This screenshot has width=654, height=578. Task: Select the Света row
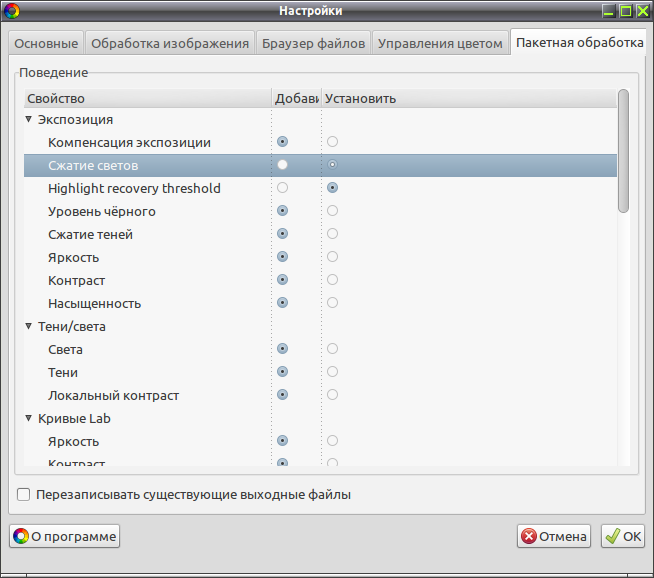click(x=320, y=349)
